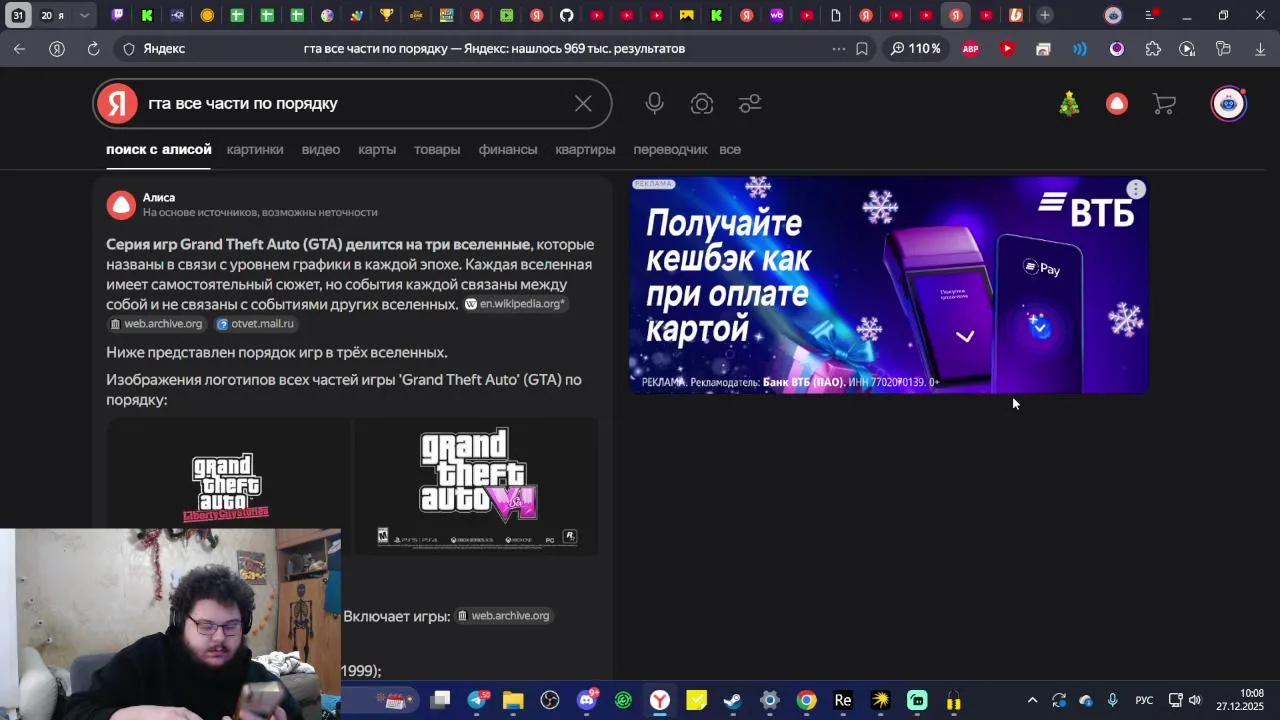Click the Алиса avatar icon in the answer
The width and height of the screenshot is (1280, 720).
tap(121, 205)
